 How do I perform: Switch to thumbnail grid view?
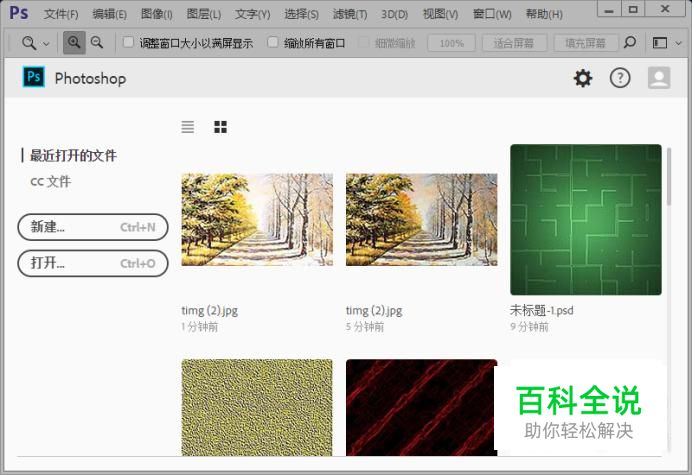[x=220, y=127]
